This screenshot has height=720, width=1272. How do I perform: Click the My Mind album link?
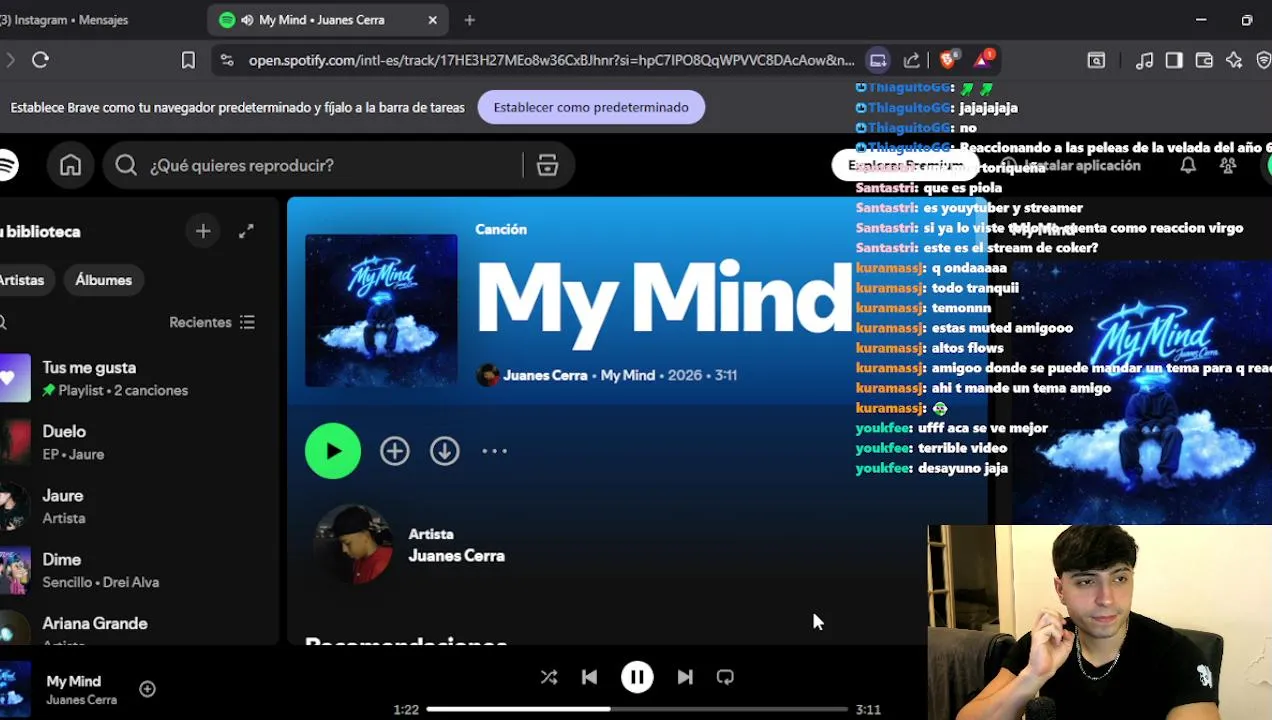628,375
